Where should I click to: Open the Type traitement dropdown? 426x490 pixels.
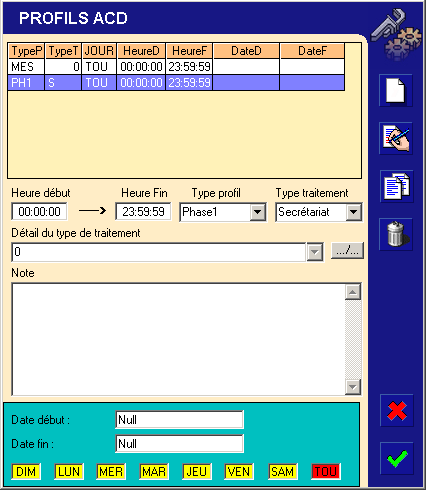point(354,212)
